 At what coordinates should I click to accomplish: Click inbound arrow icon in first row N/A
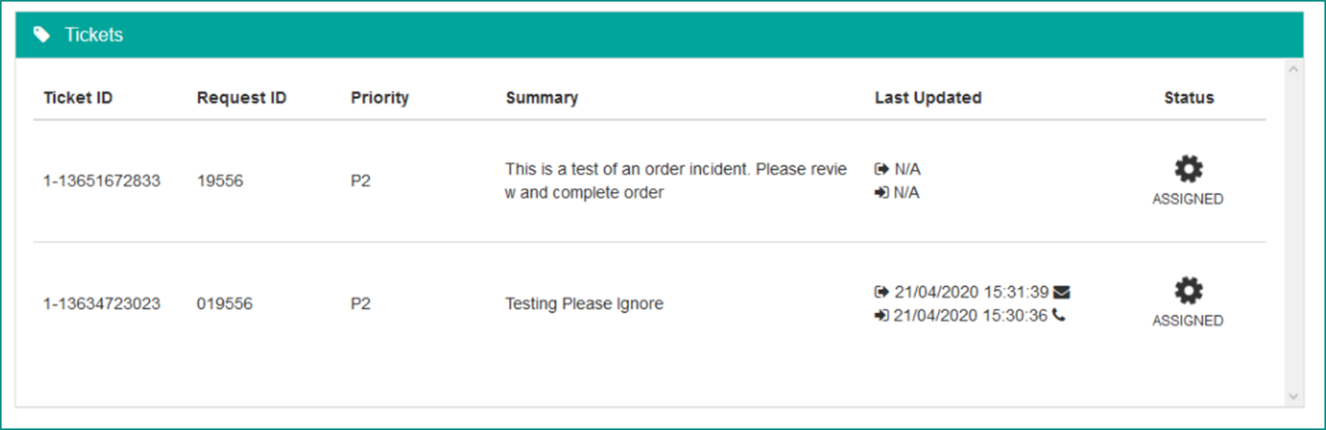[x=881, y=193]
